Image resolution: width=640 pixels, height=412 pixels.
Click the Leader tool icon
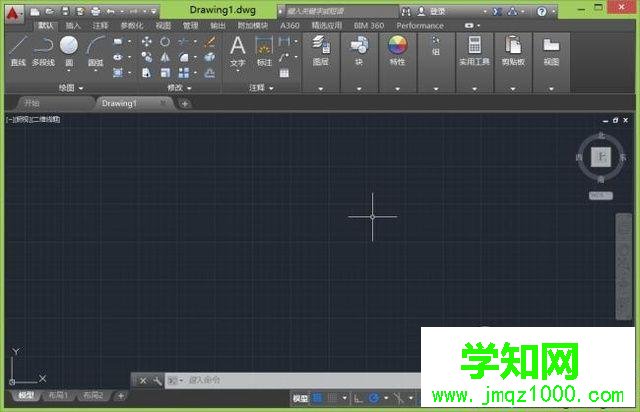click(x=284, y=57)
